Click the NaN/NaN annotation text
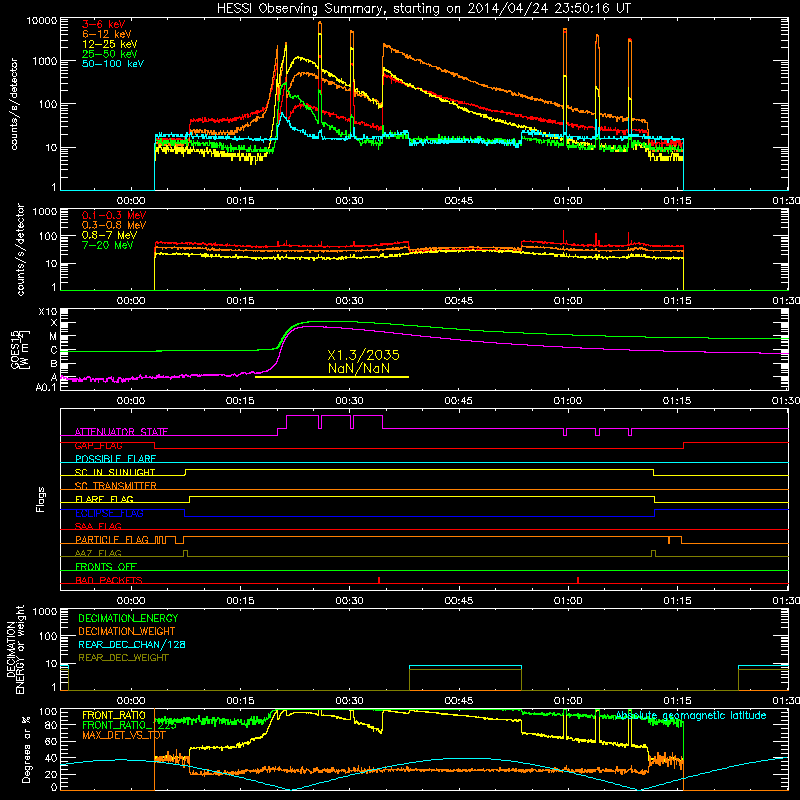800x800 pixels. point(359,368)
